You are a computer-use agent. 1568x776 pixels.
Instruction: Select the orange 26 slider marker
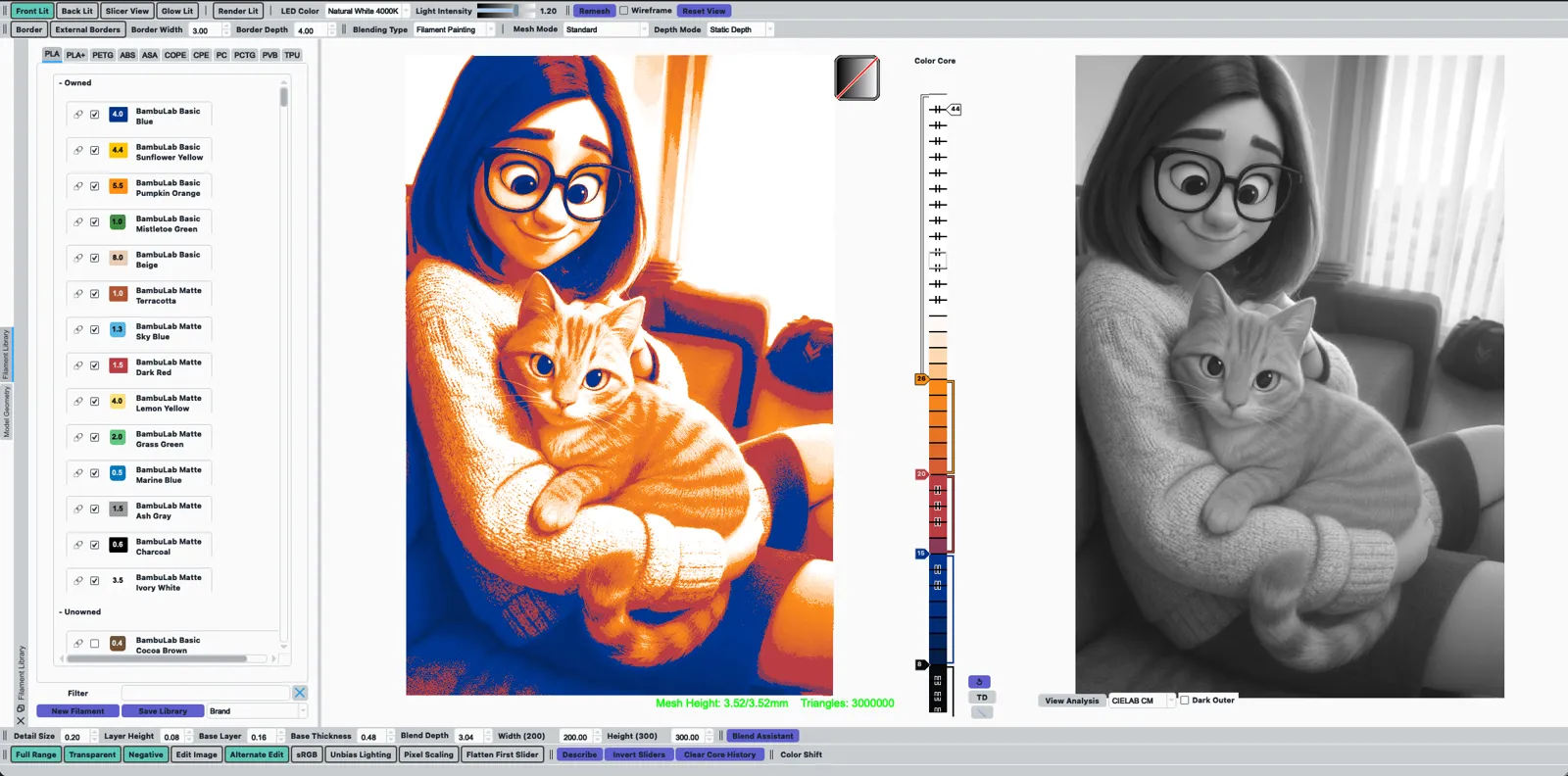pyautogui.click(x=921, y=378)
